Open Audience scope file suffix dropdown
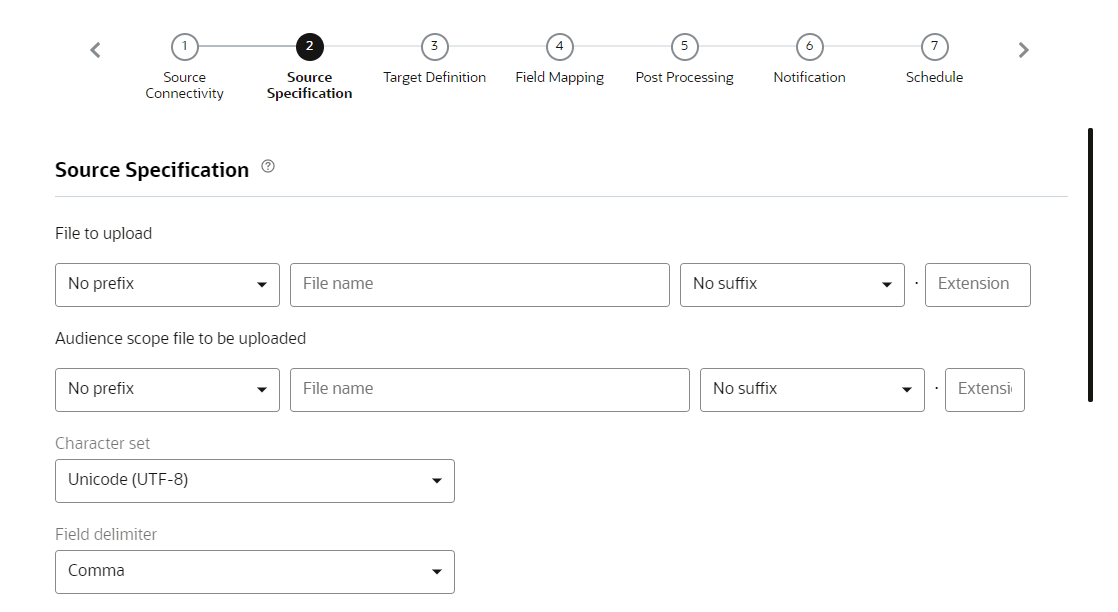1118x612 pixels. coord(812,390)
